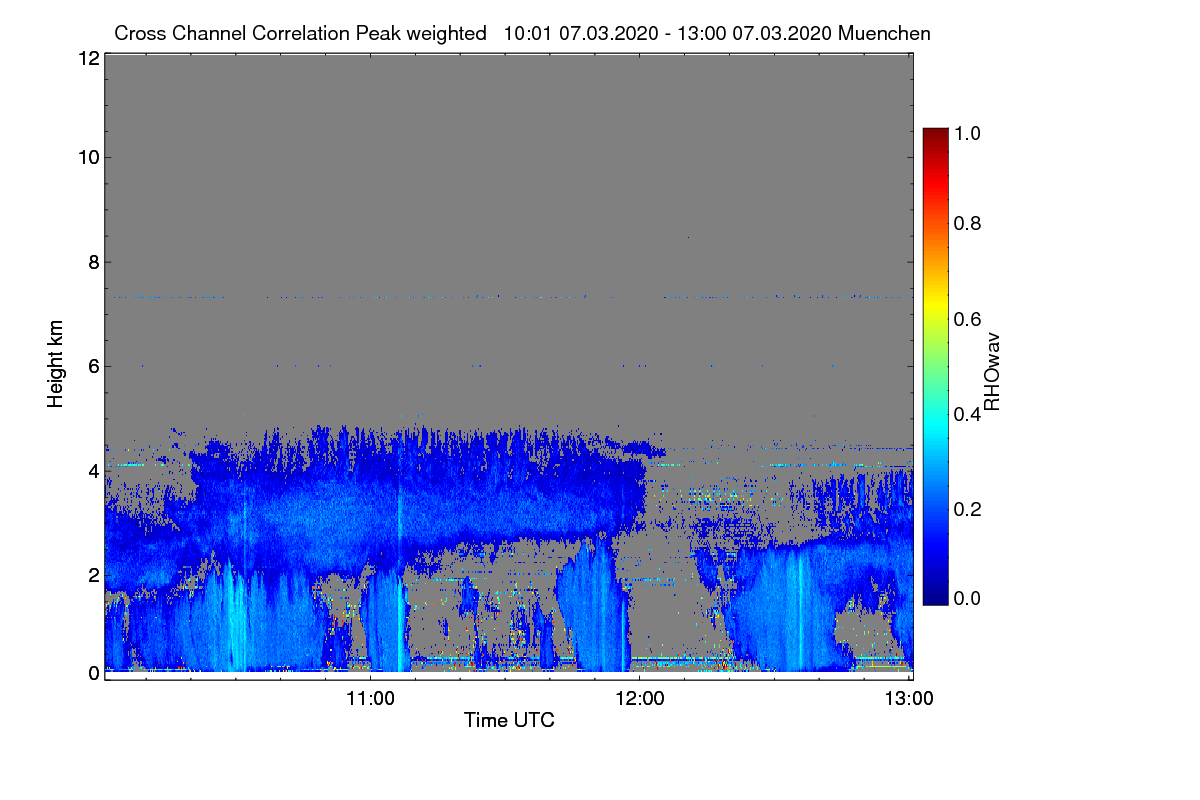Click the RHOwav color scale bar
Image resolution: width=1200 pixels, height=800 pixels.
click(935, 366)
